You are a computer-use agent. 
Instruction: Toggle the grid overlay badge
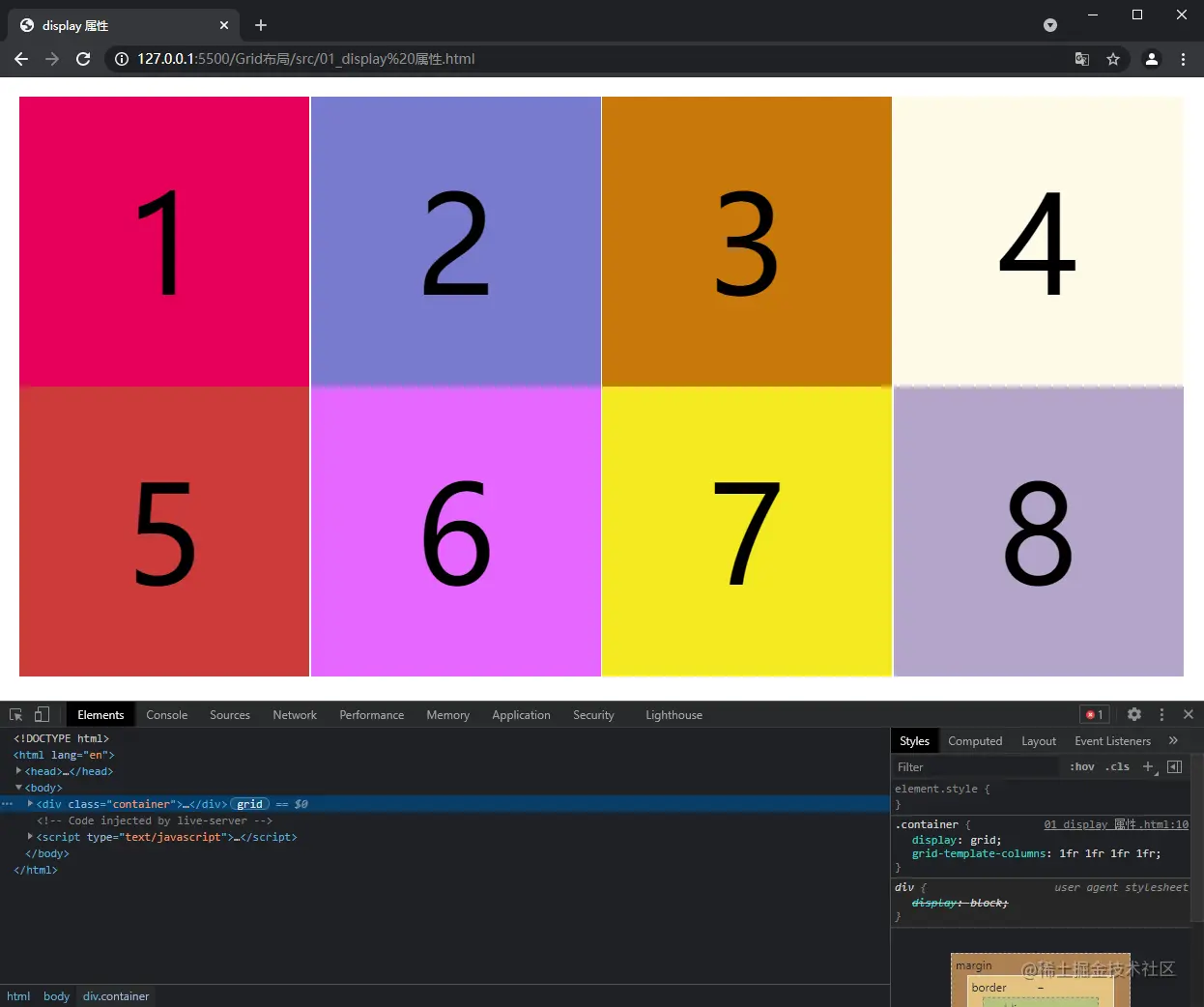pos(250,804)
